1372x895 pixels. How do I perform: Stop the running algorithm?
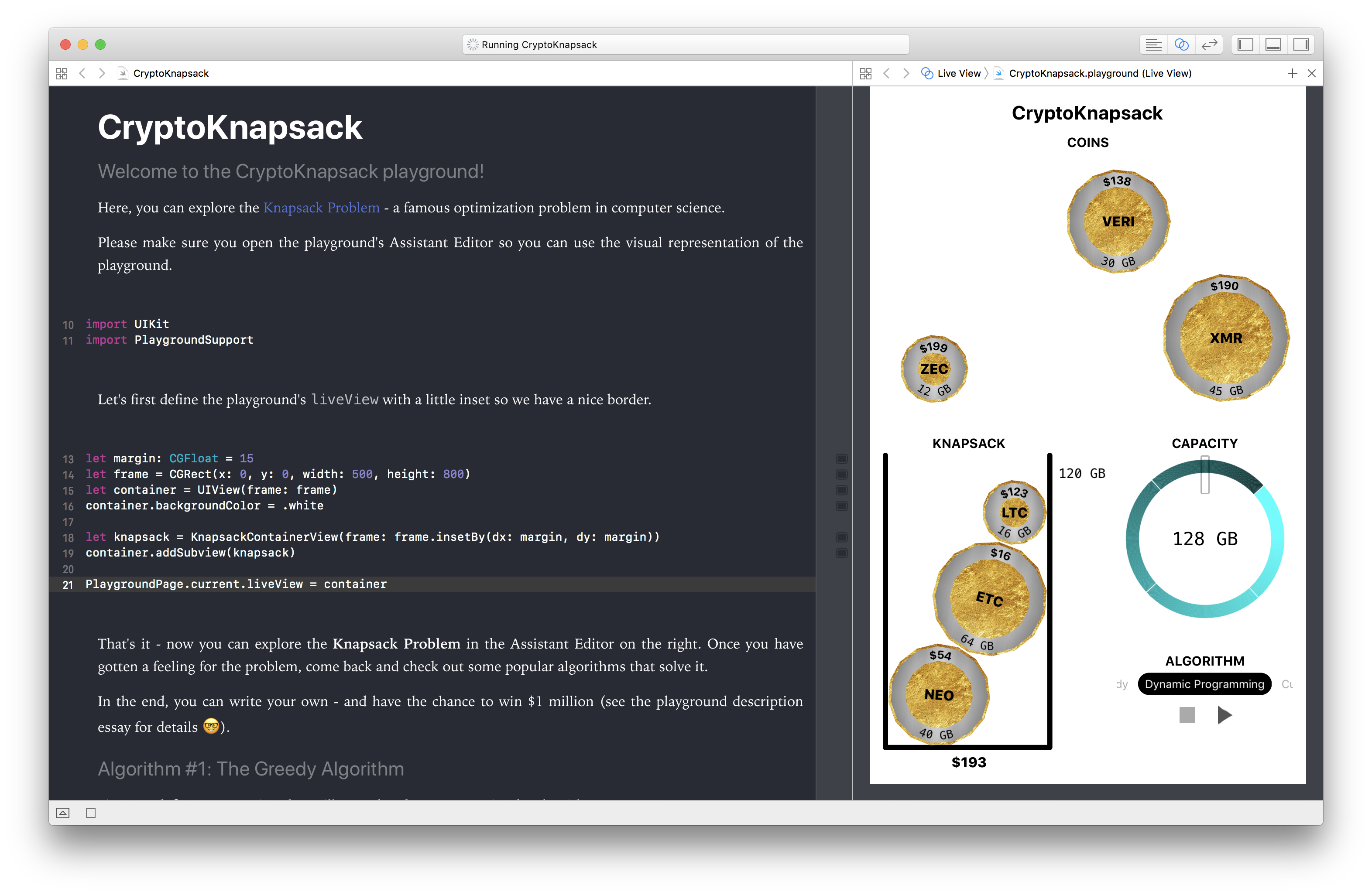click(1187, 715)
